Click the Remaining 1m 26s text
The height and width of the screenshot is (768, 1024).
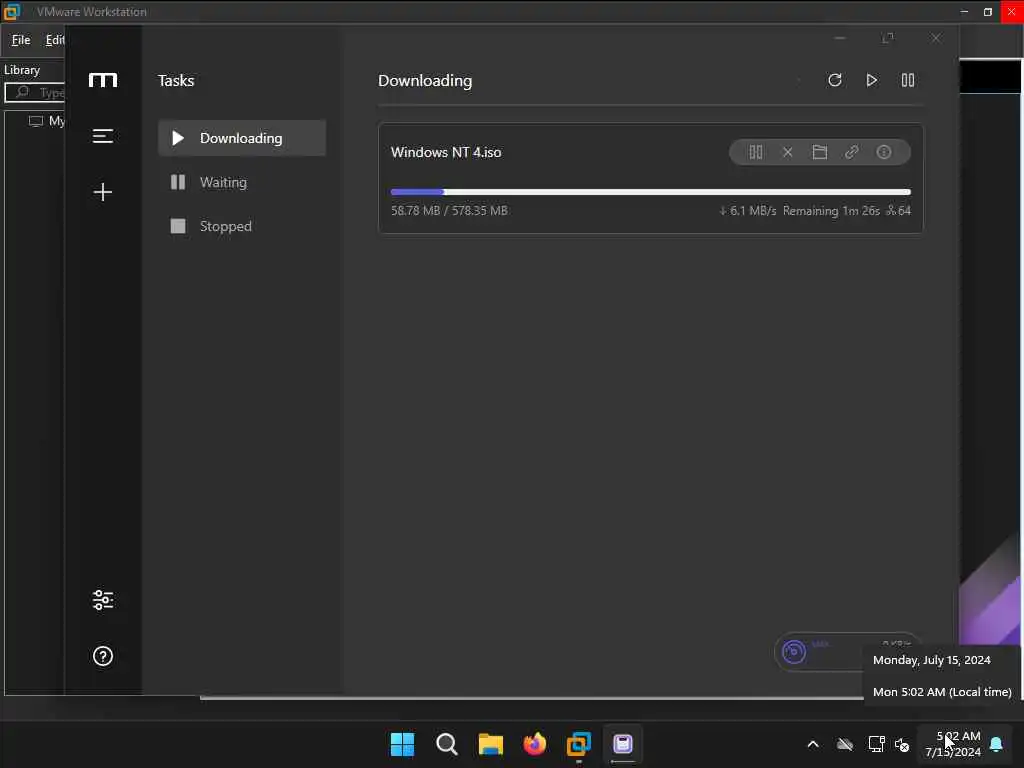[831, 210]
